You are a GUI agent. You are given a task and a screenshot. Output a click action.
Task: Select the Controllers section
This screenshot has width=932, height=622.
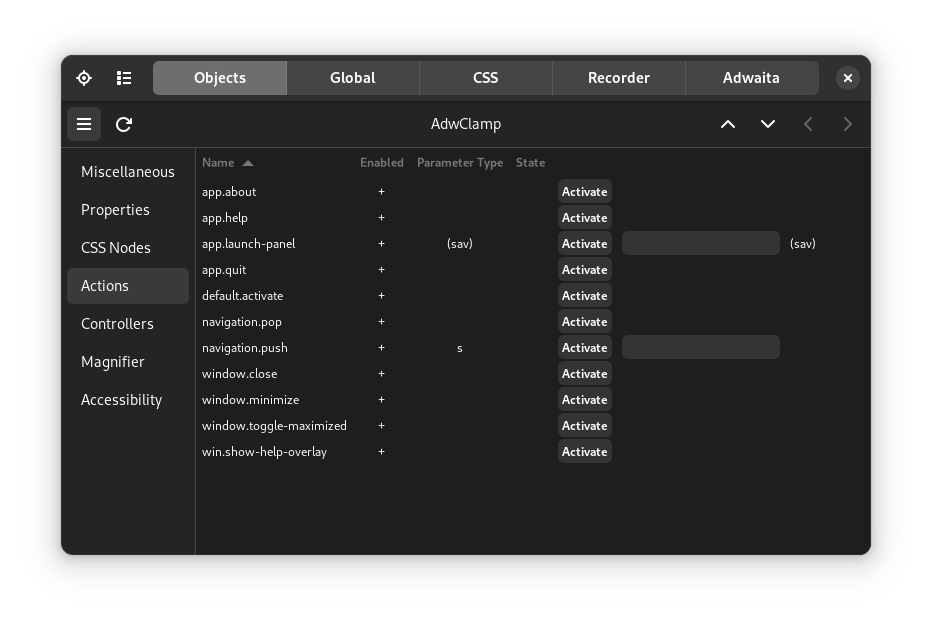pos(117,323)
